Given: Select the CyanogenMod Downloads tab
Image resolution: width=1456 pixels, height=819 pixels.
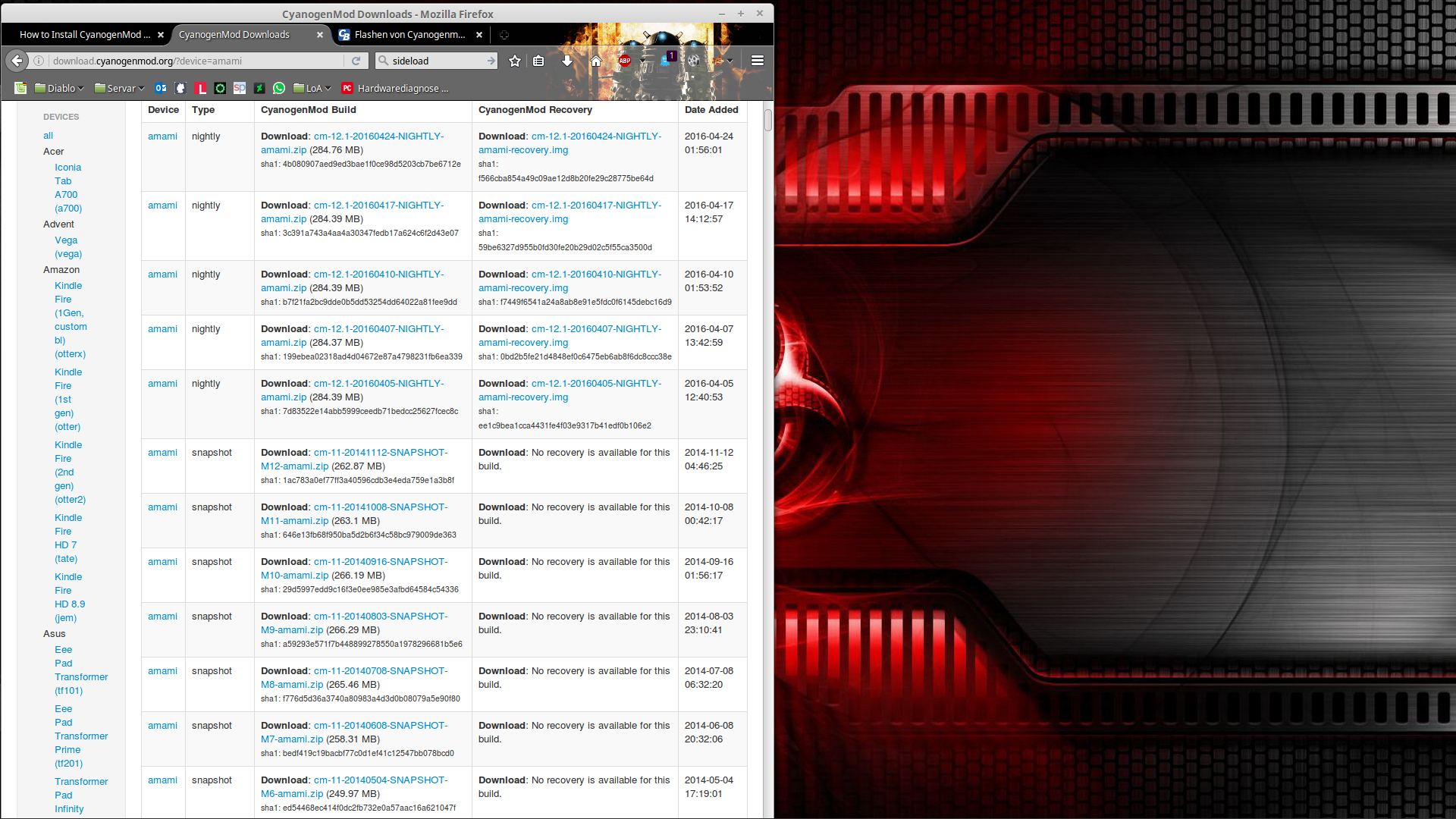Looking at the screenshot, I should tap(234, 35).
